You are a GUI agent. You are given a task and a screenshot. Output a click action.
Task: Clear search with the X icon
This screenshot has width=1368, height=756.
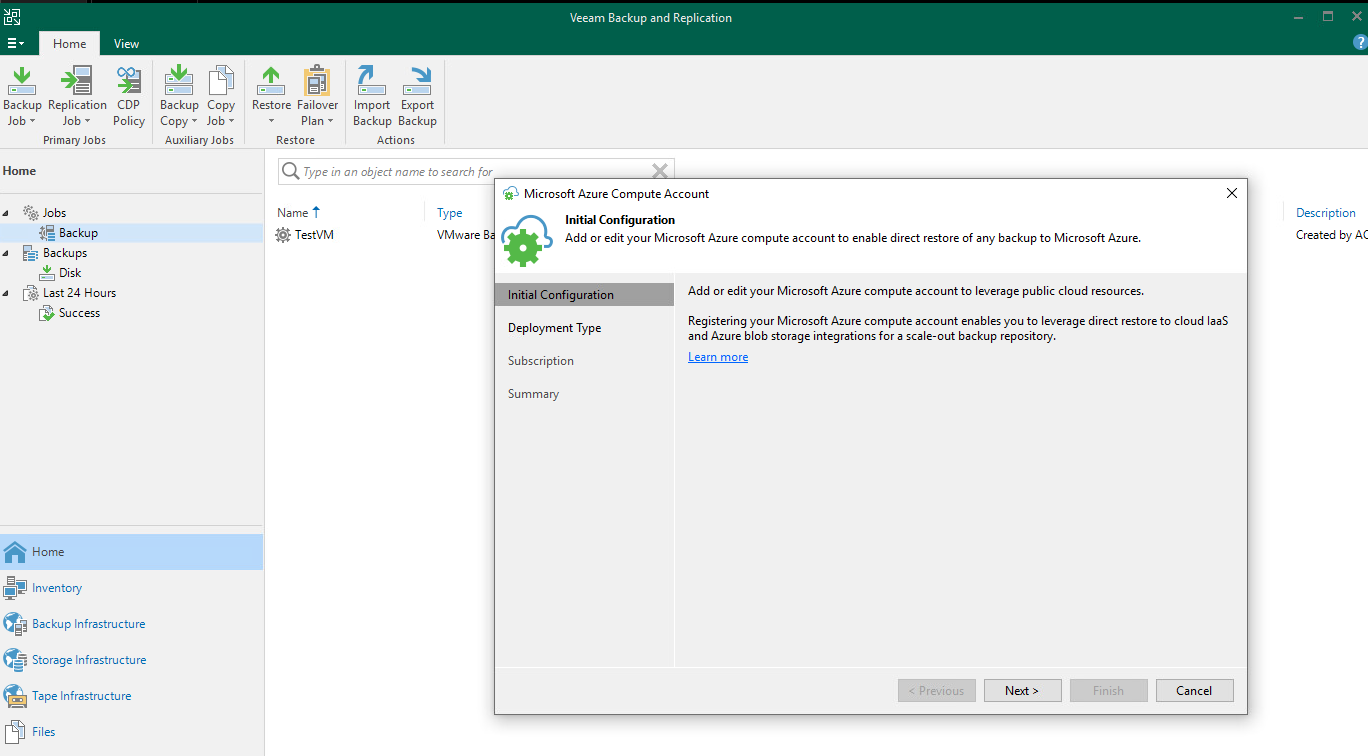[x=659, y=171]
